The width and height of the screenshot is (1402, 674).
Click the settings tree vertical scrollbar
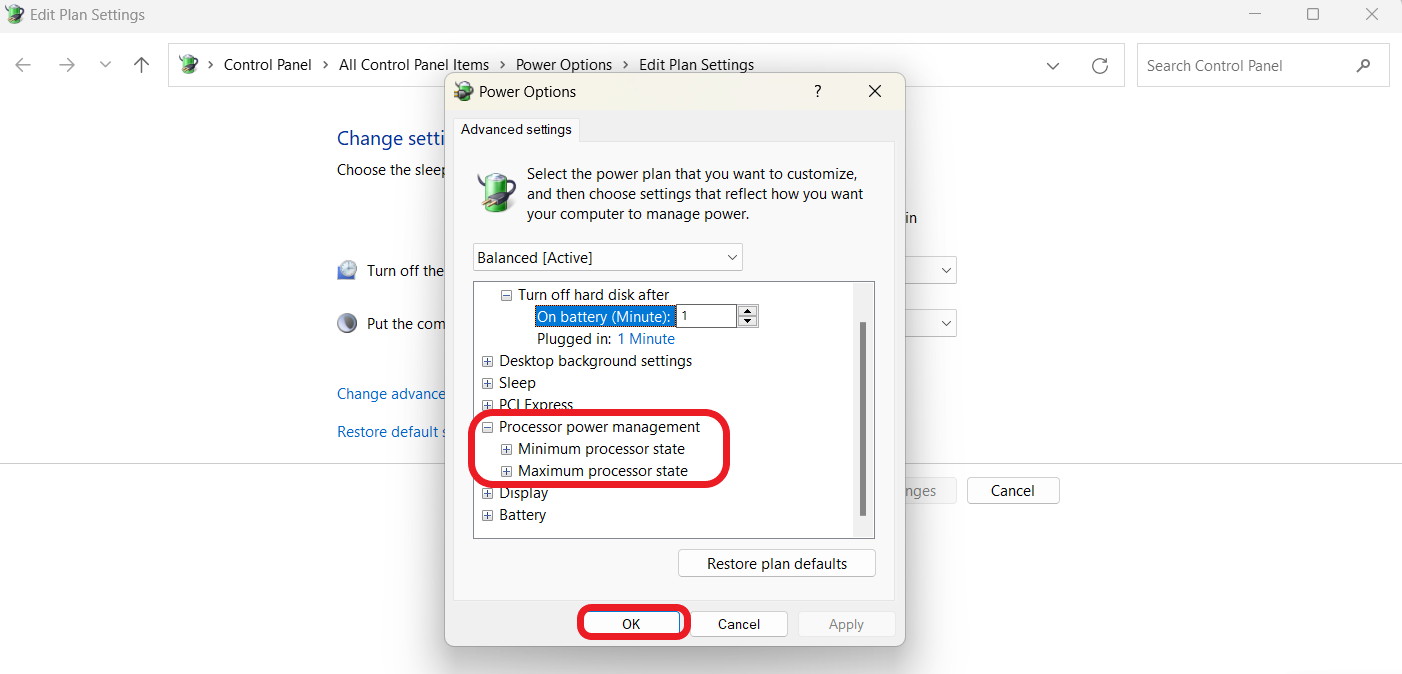pyautogui.click(x=864, y=418)
